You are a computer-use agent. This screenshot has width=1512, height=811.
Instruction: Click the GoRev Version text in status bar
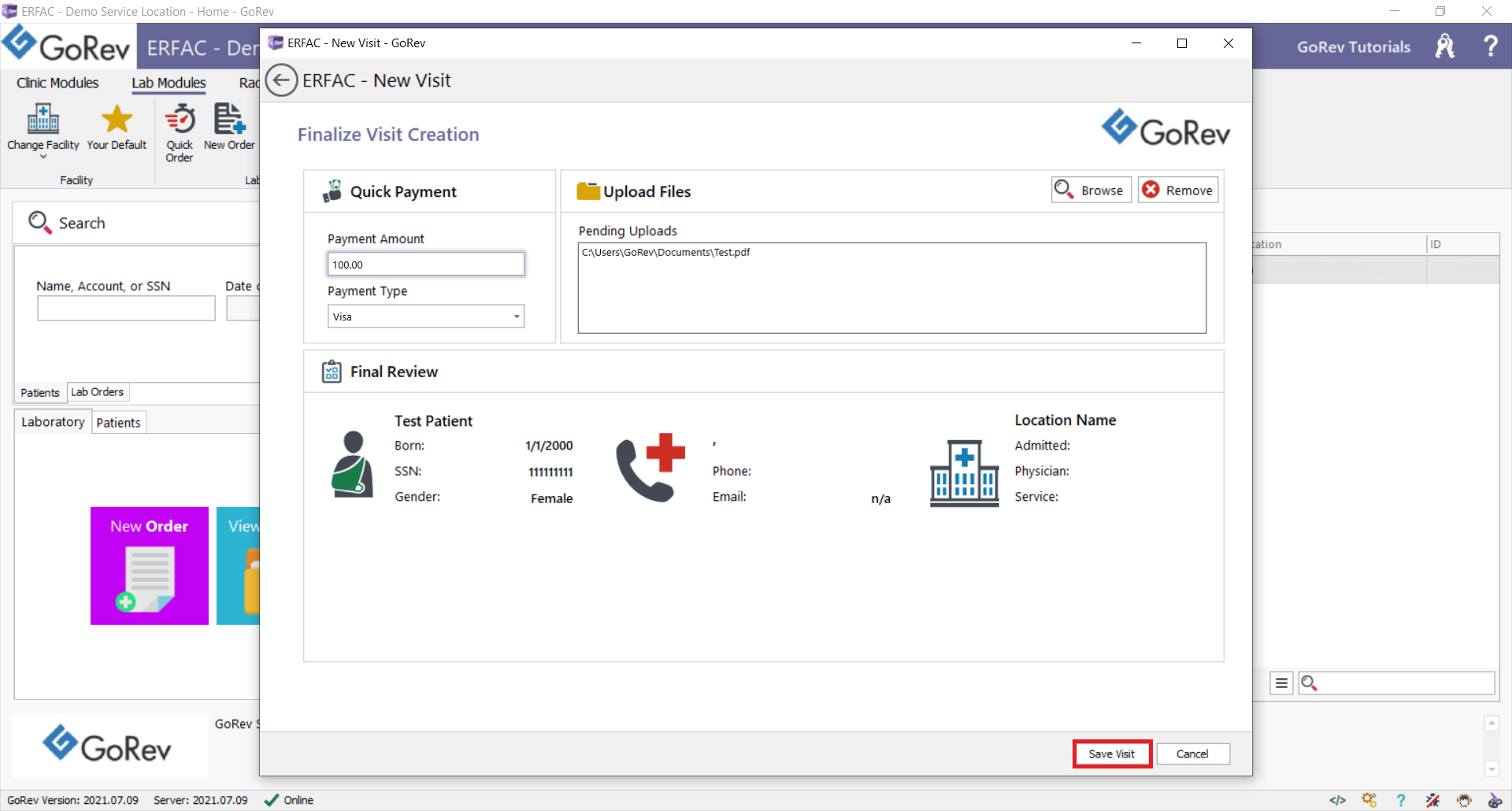point(72,800)
